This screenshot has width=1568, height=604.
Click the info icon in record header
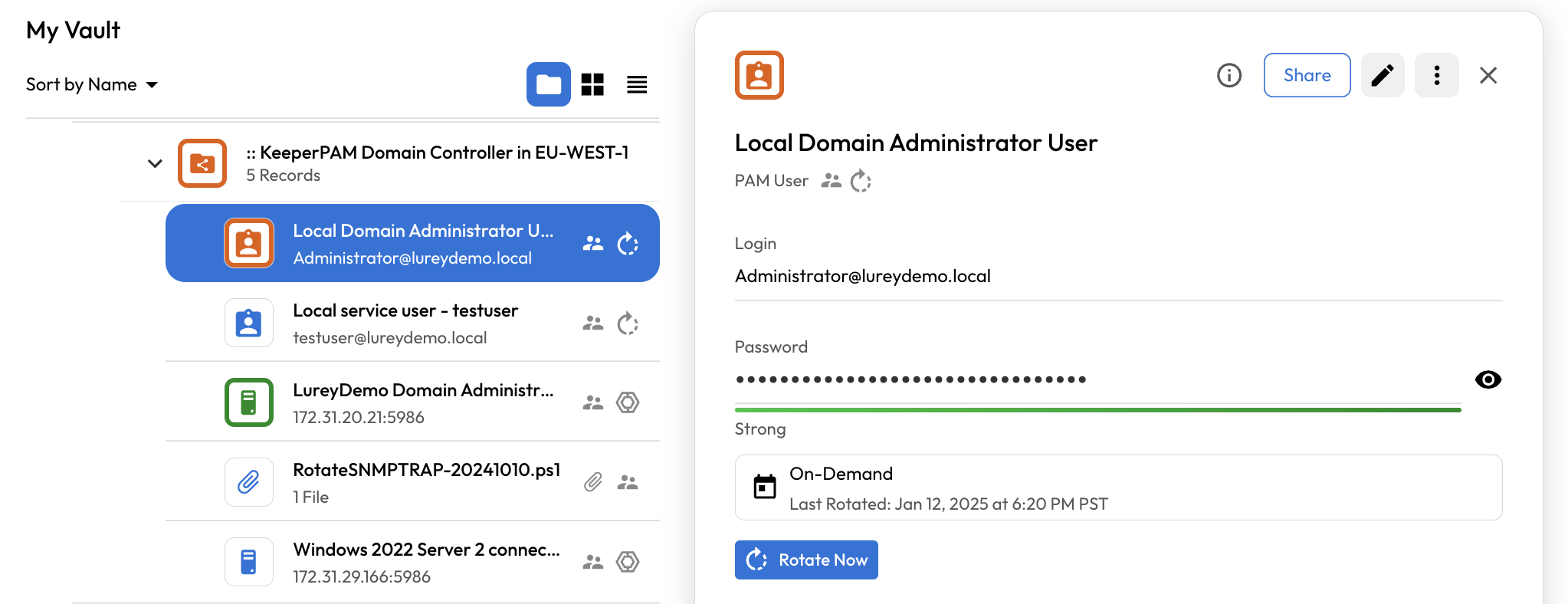click(1228, 75)
